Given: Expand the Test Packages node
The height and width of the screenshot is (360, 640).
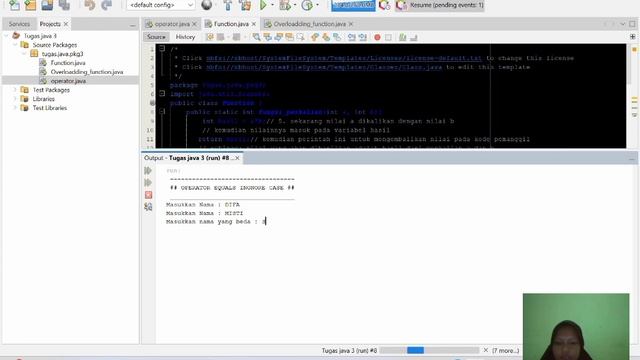Looking at the screenshot, I should (15, 90).
